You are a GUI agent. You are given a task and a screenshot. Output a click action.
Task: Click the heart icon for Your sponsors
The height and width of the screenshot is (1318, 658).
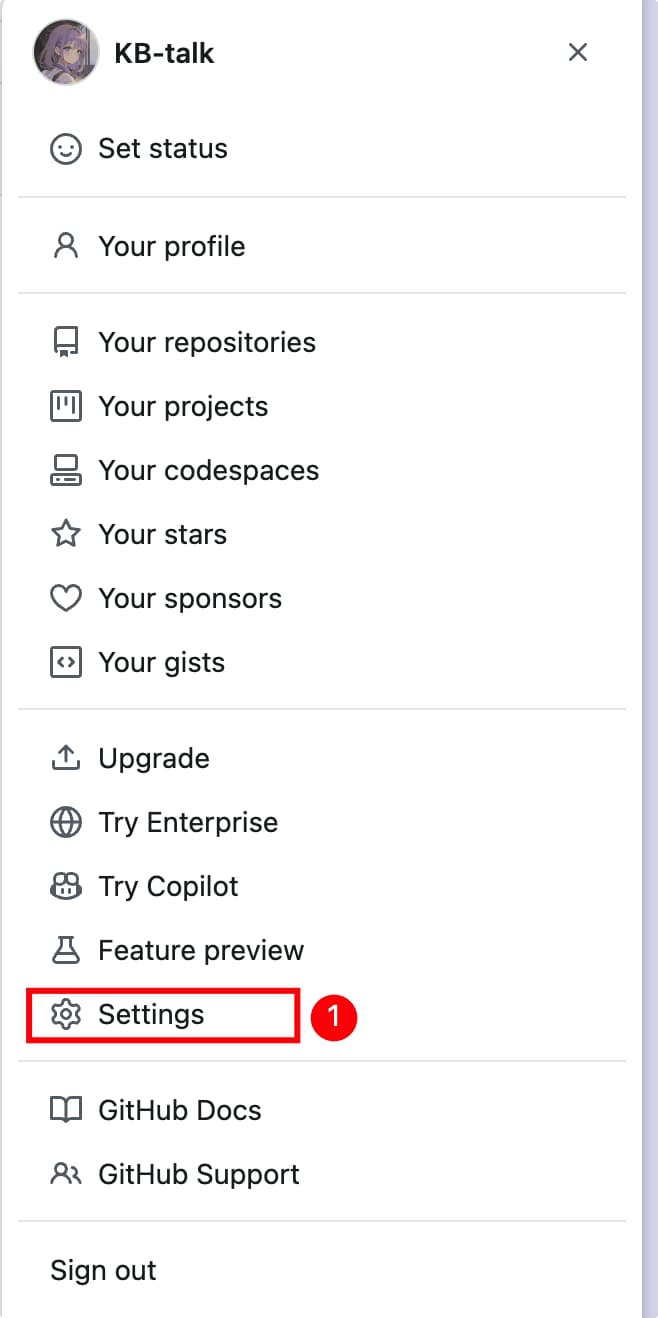click(x=66, y=598)
